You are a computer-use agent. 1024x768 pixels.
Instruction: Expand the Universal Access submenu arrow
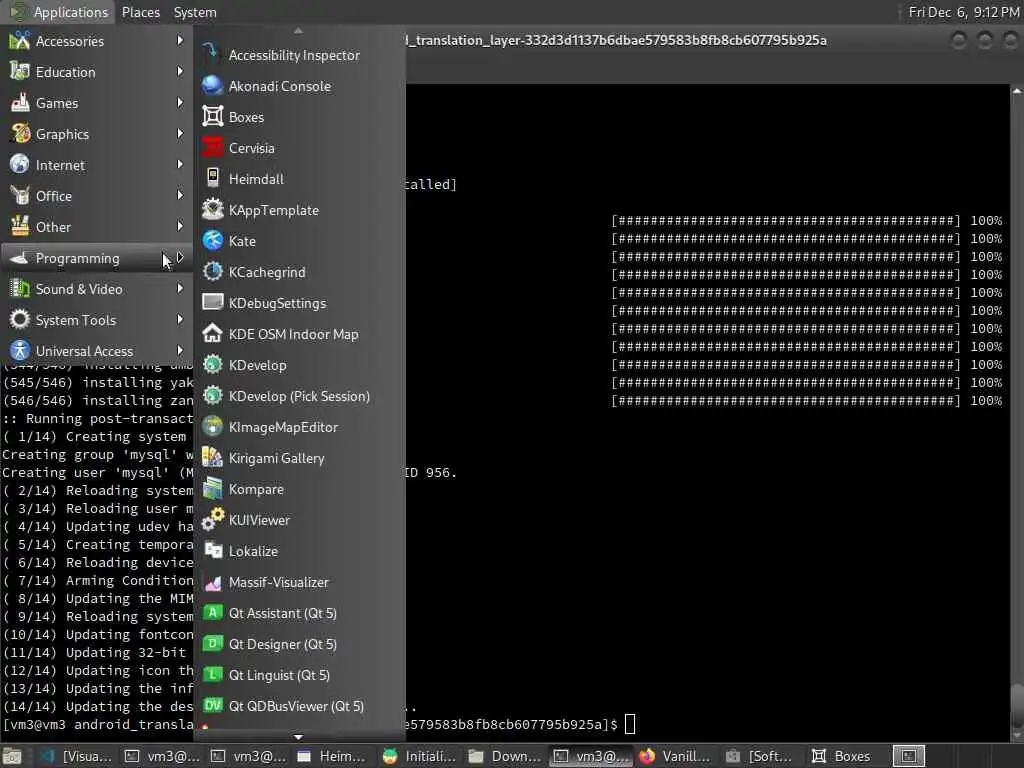[x=180, y=351]
